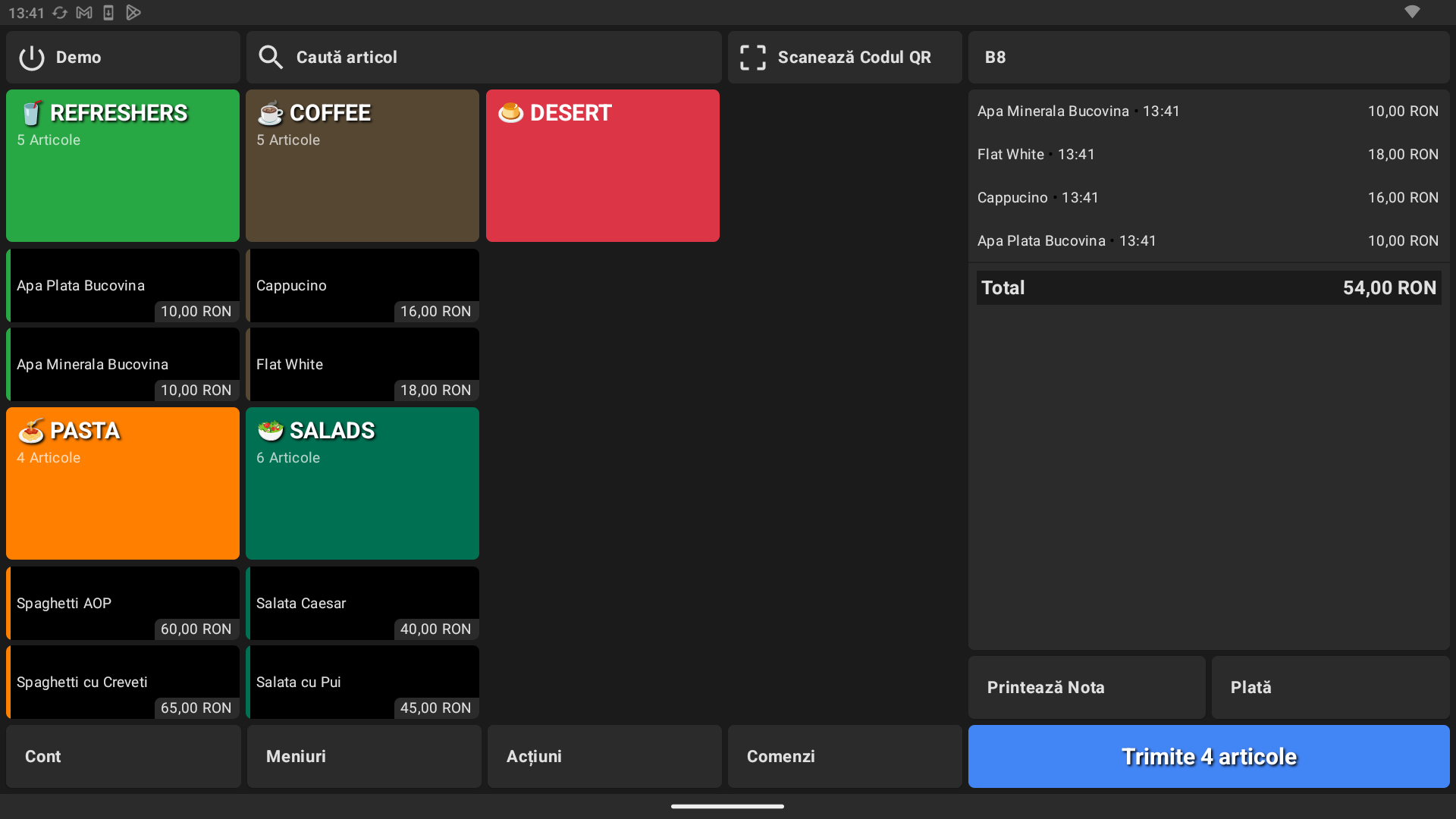This screenshot has height=819, width=1456.
Task: Click the Gmail icon in status bar
Action: coord(84,13)
